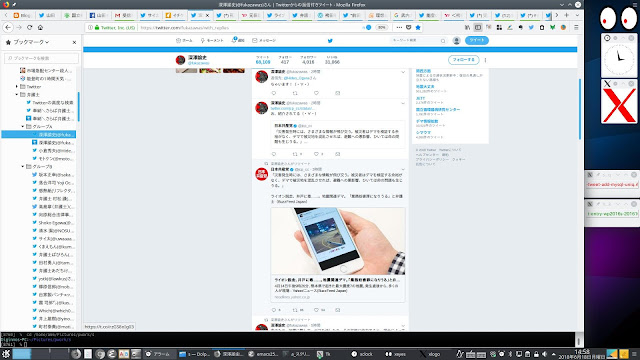Viewport: 640px width, 360px height.
Task: Click the xclock taskbar entry
Action: coord(362,354)
